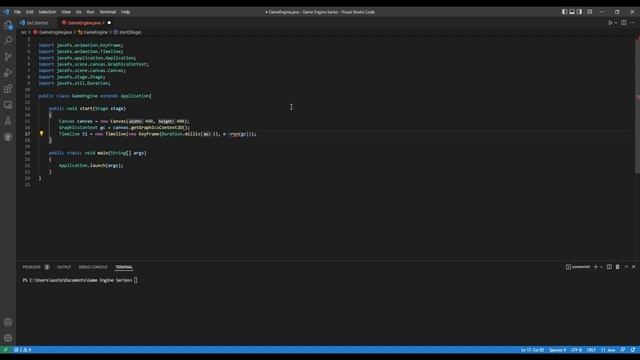This screenshot has width=640, height=360.
Task: Open the Testing flask icon view
Action: tap(8, 121)
